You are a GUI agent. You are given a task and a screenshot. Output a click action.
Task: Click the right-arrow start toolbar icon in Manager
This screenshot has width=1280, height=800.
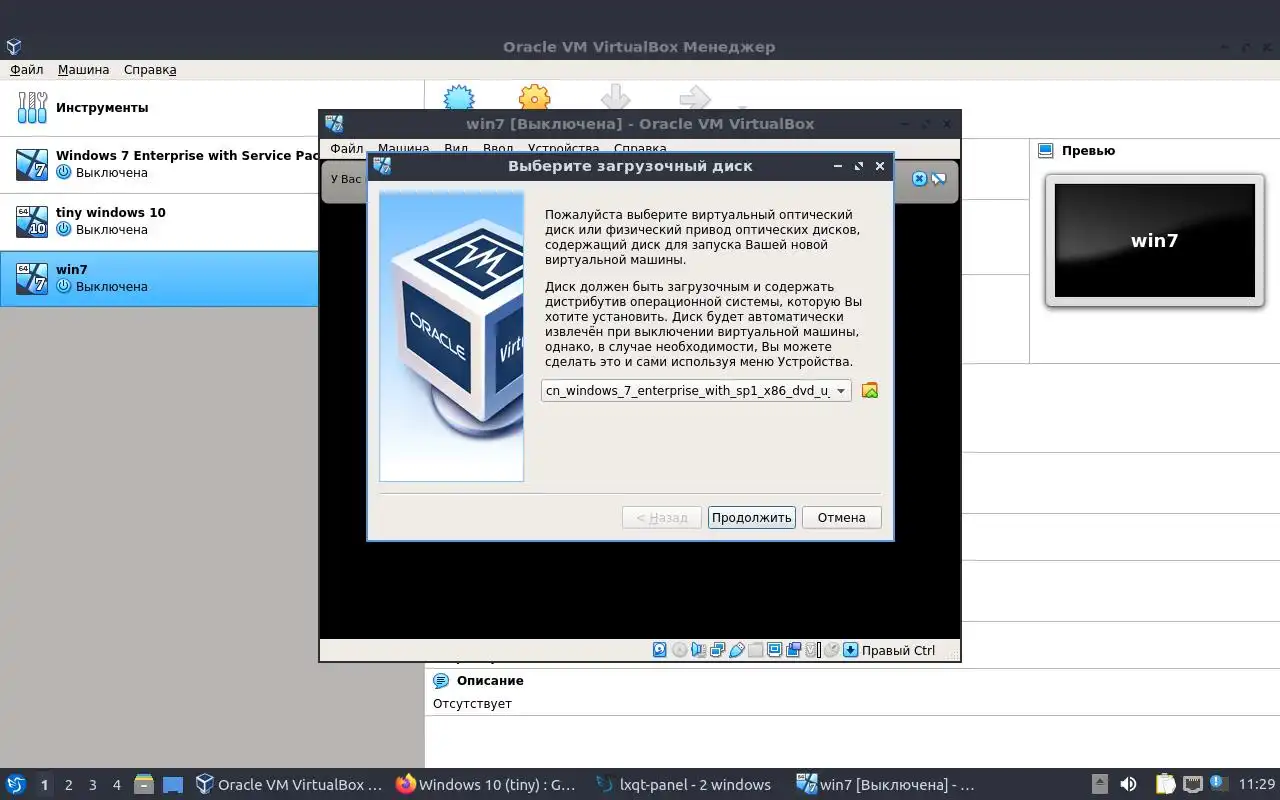tap(694, 97)
